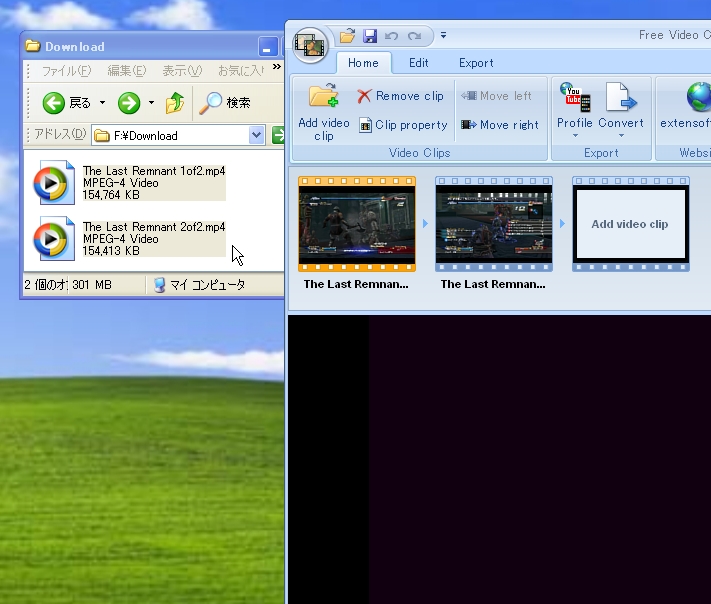This screenshot has height=604, width=711.
Task: Click the Redo arrow icon
Action: coord(414,35)
